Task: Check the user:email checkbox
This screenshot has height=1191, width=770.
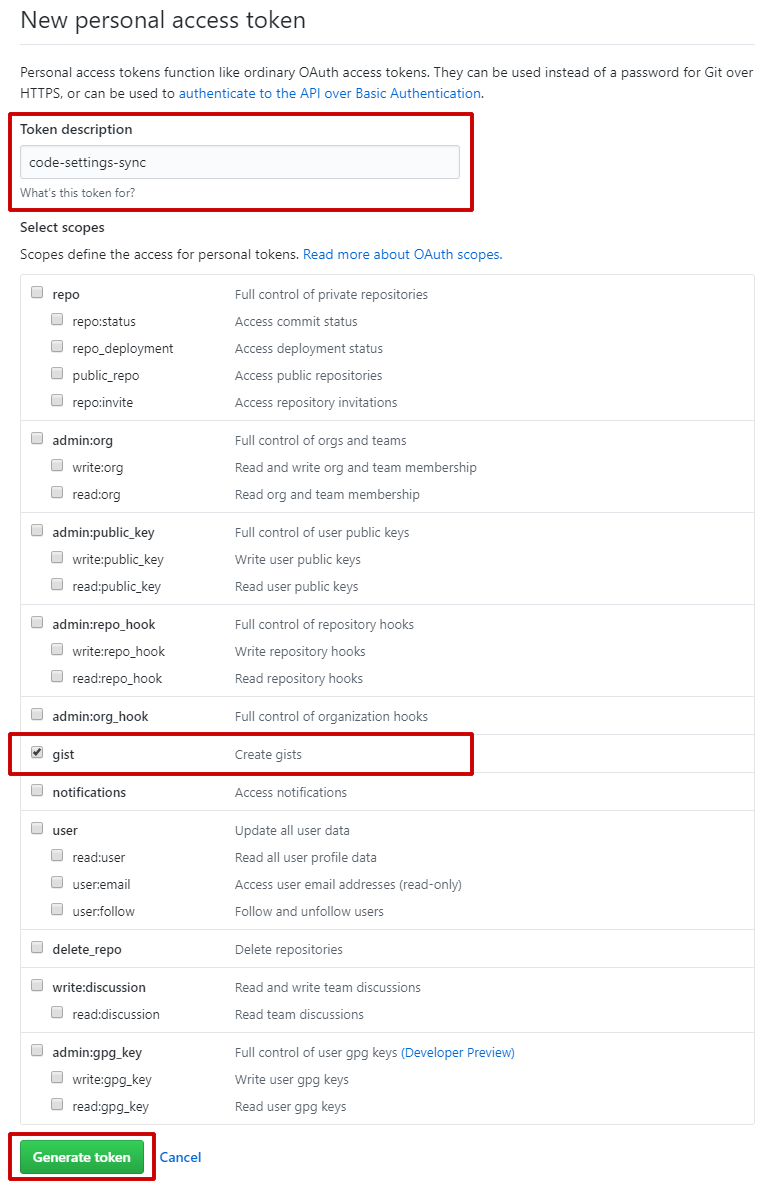Action: click(x=57, y=883)
